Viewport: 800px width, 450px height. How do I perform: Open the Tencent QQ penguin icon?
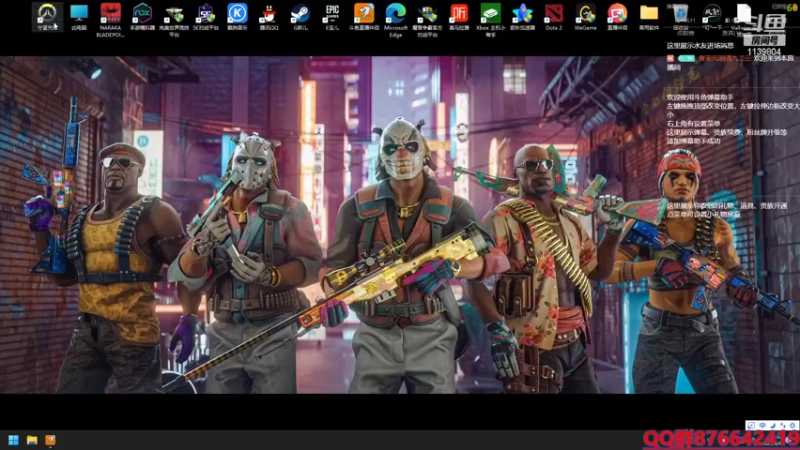pos(269,16)
